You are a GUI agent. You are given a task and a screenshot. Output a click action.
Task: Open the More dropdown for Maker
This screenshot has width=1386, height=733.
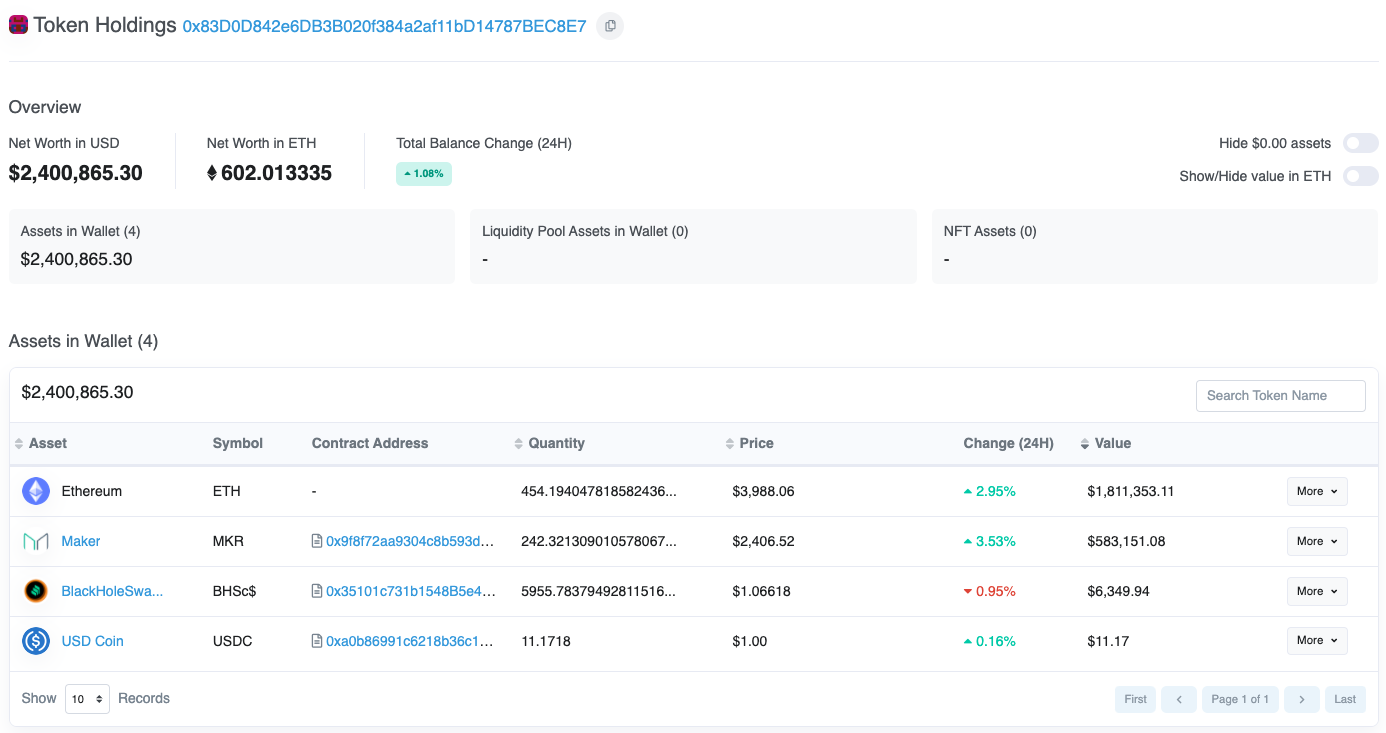(x=1317, y=541)
